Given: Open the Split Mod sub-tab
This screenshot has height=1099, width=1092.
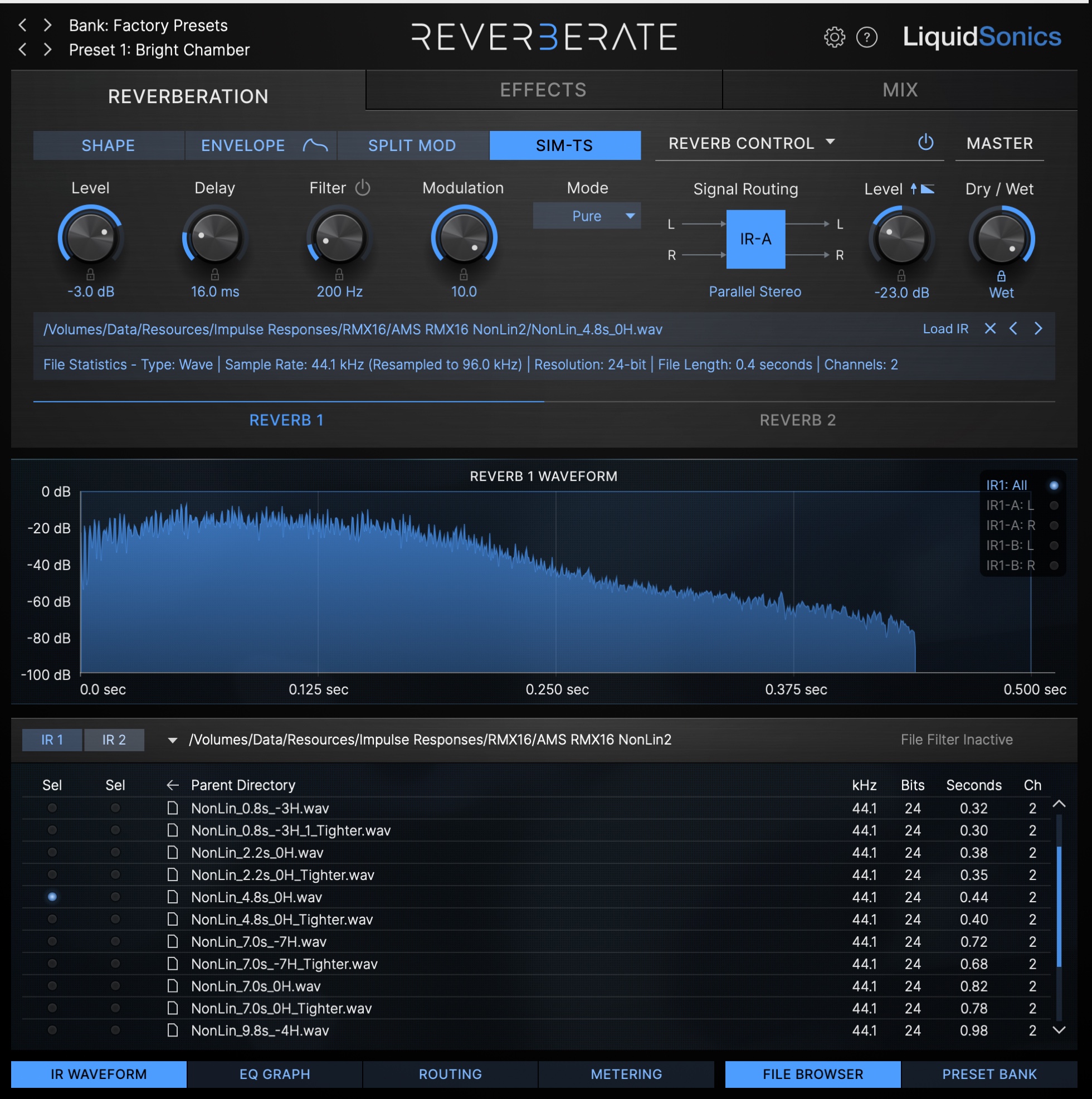Looking at the screenshot, I should (412, 145).
